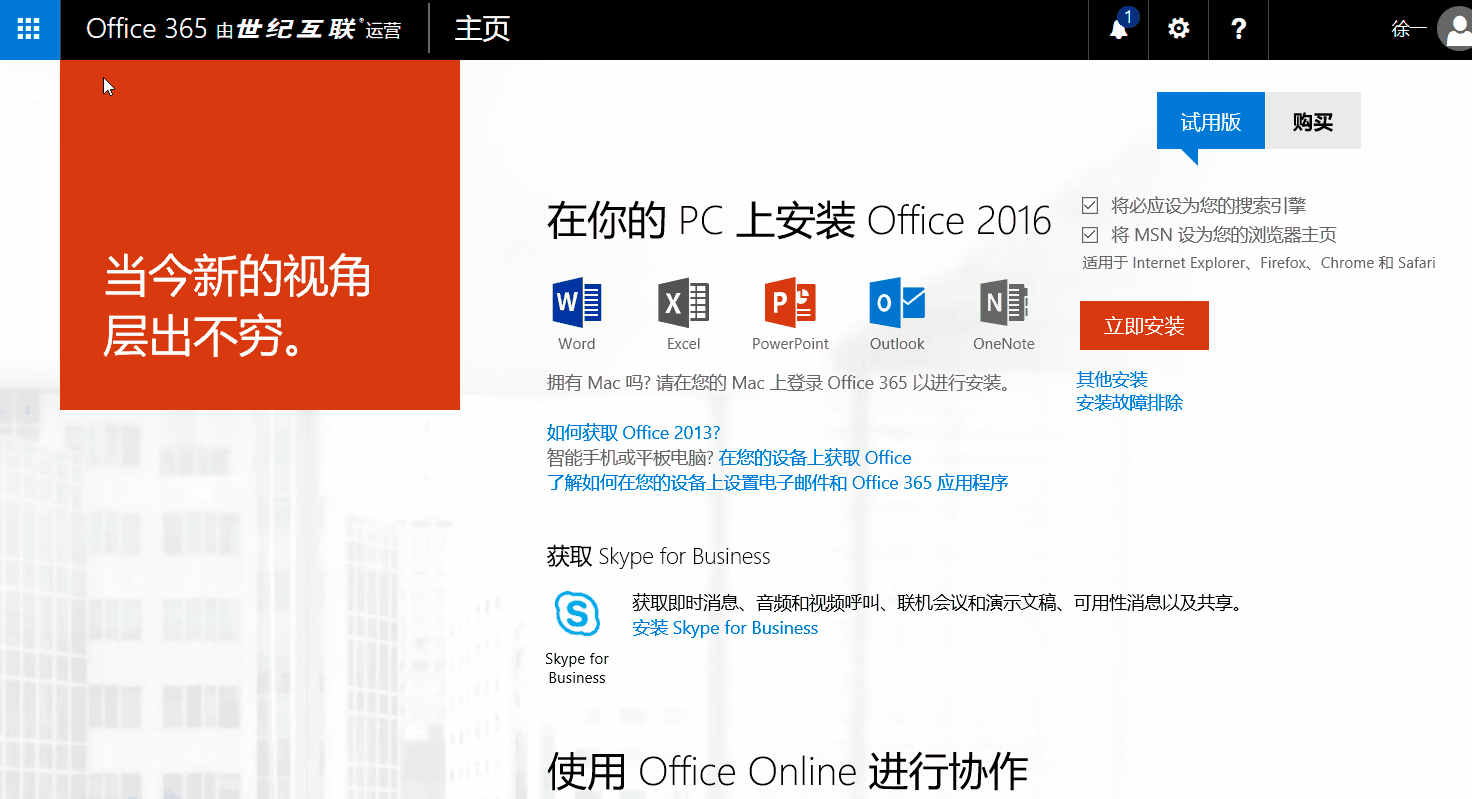Screen dimensions: 1472x799
Task: Uncheck 将 MSN 设为您的浏览器主页 checkbox
Action: pyautogui.click(x=1091, y=235)
